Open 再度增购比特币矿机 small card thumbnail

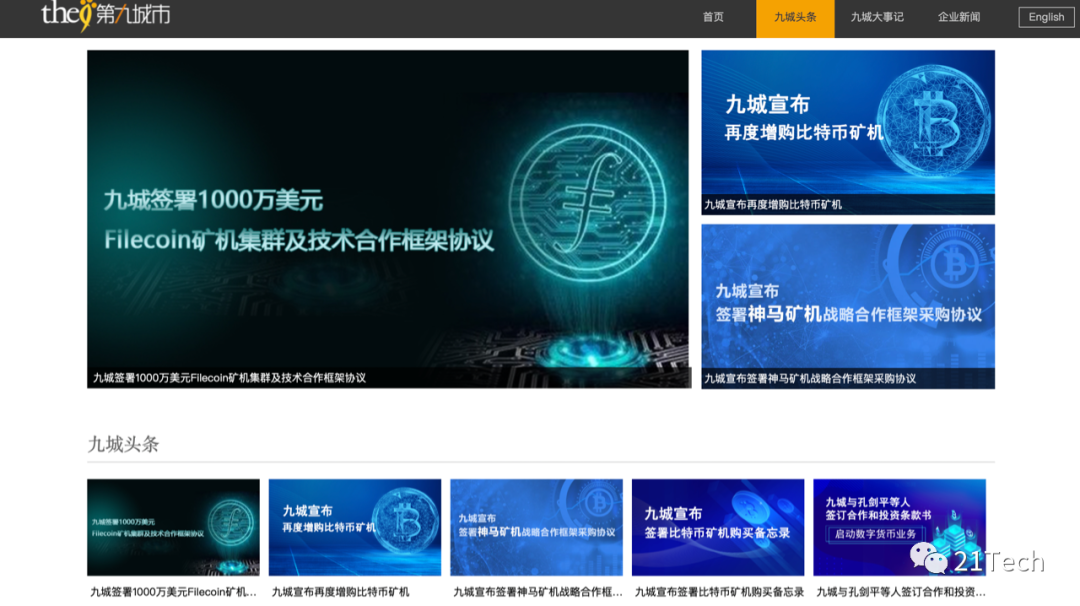coord(355,527)
